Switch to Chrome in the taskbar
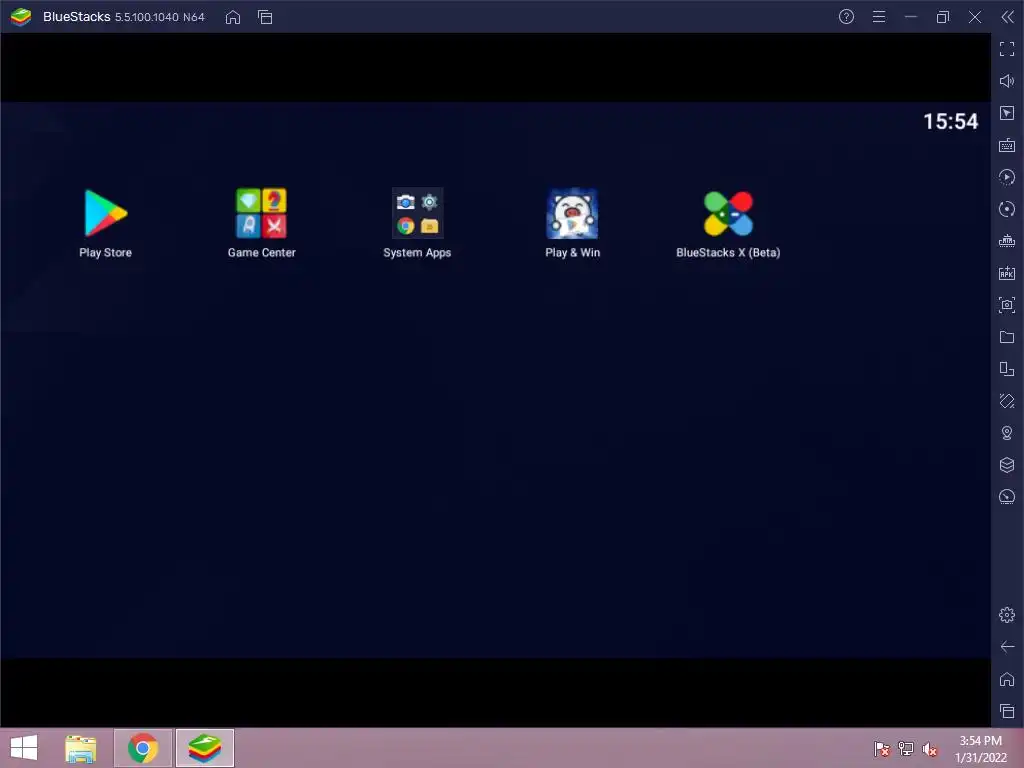 click(143, 748)
